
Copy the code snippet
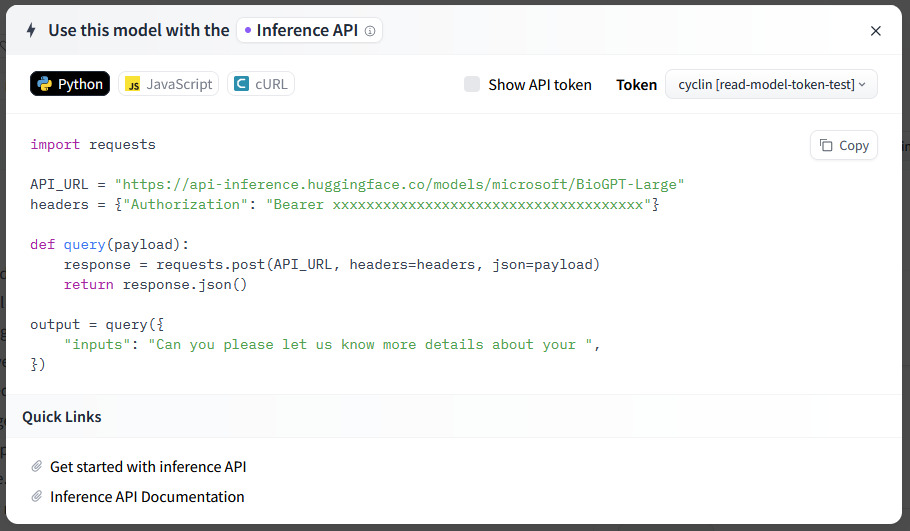(843, 145)
